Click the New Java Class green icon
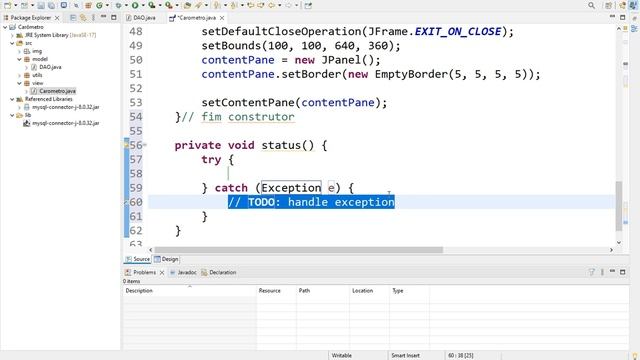The height and width of the screenshot is (360, 640). pyautogui.click(x=99, y=5)
